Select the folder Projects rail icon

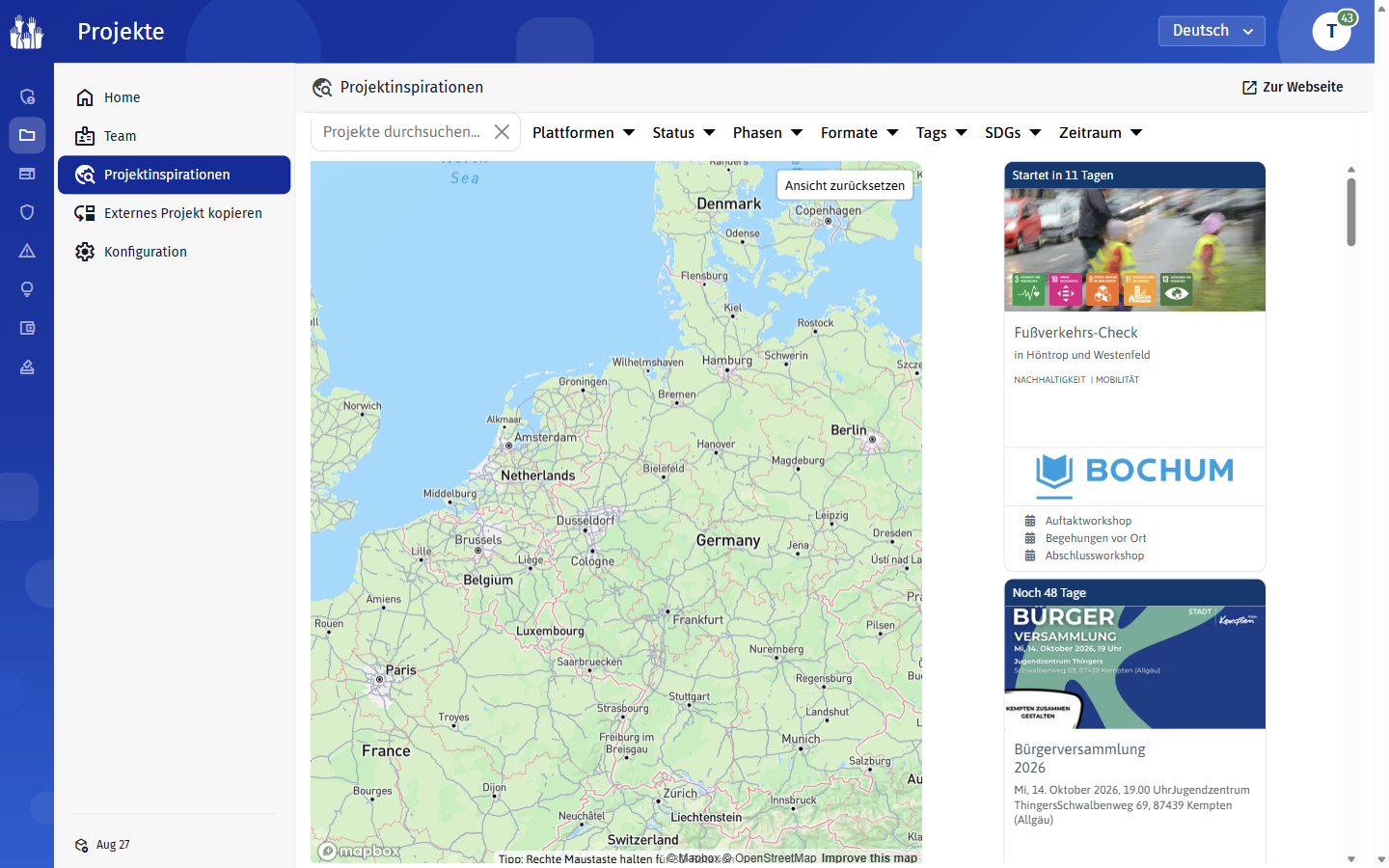27,135
